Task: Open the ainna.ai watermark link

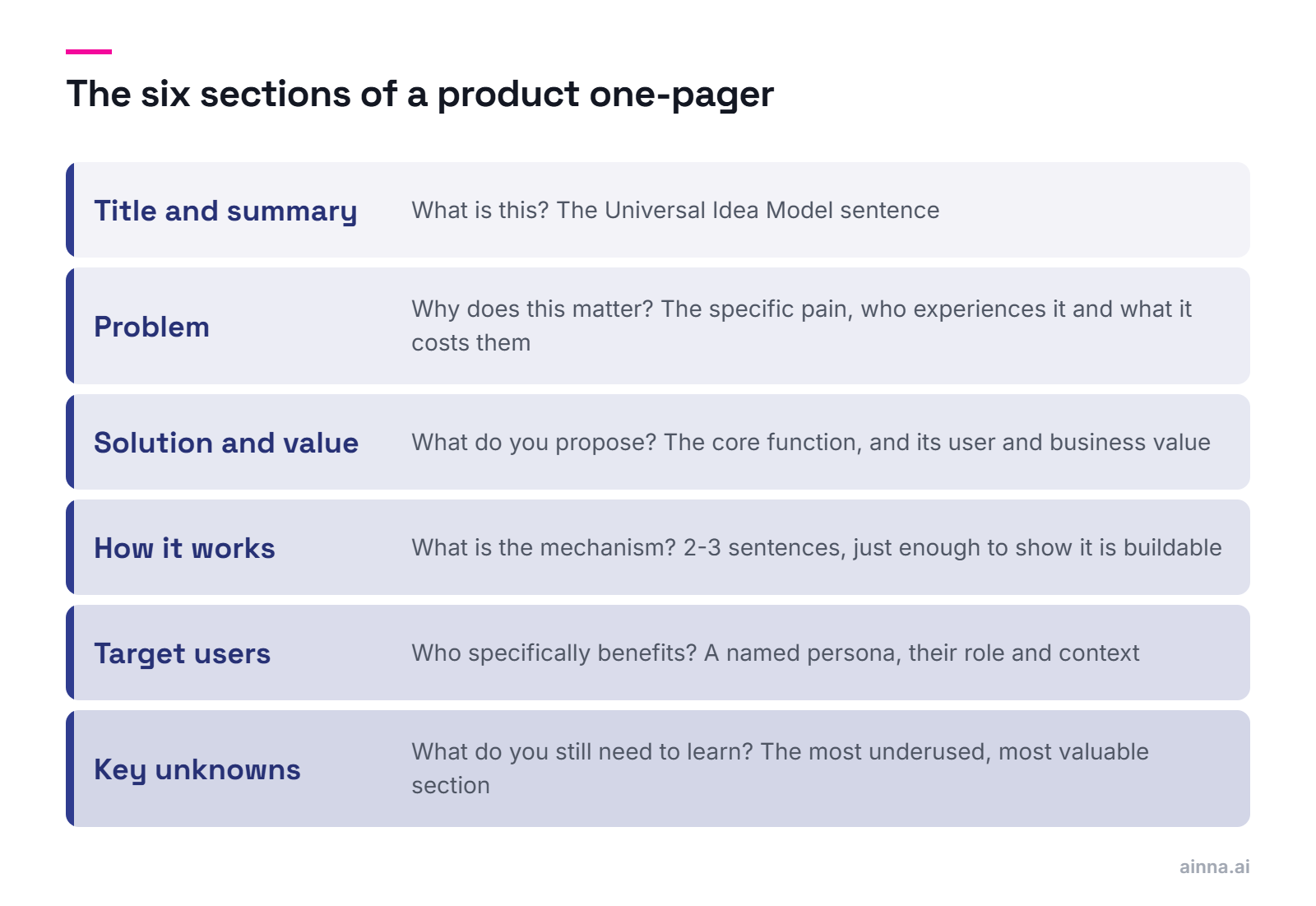Action: [x=1214, y=867]
